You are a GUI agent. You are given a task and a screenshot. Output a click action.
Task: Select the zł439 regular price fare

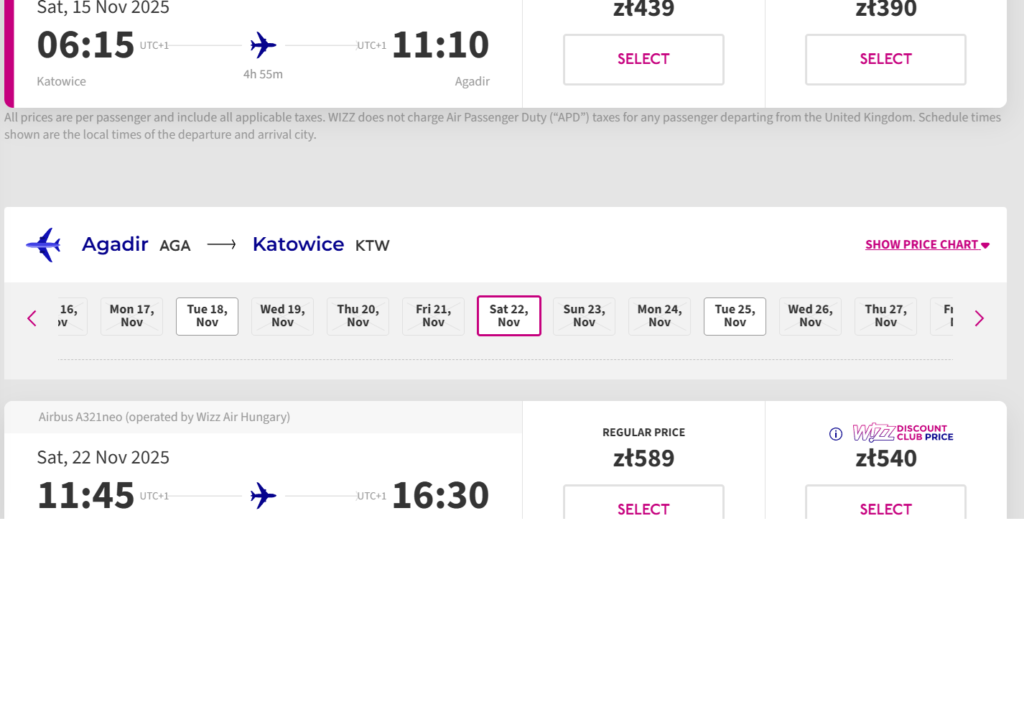pyautogui.click(x=643, y=59)
